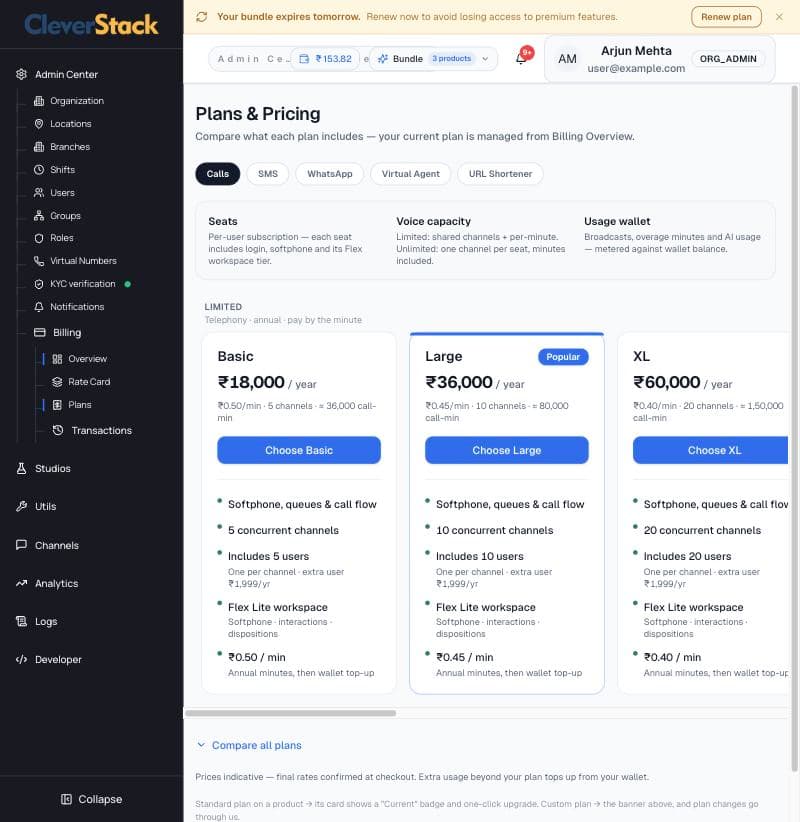This screenshot has width=800, height=822.
Task: Select the Calls tab
Action: pyautogui.click(x=218, y=174)
